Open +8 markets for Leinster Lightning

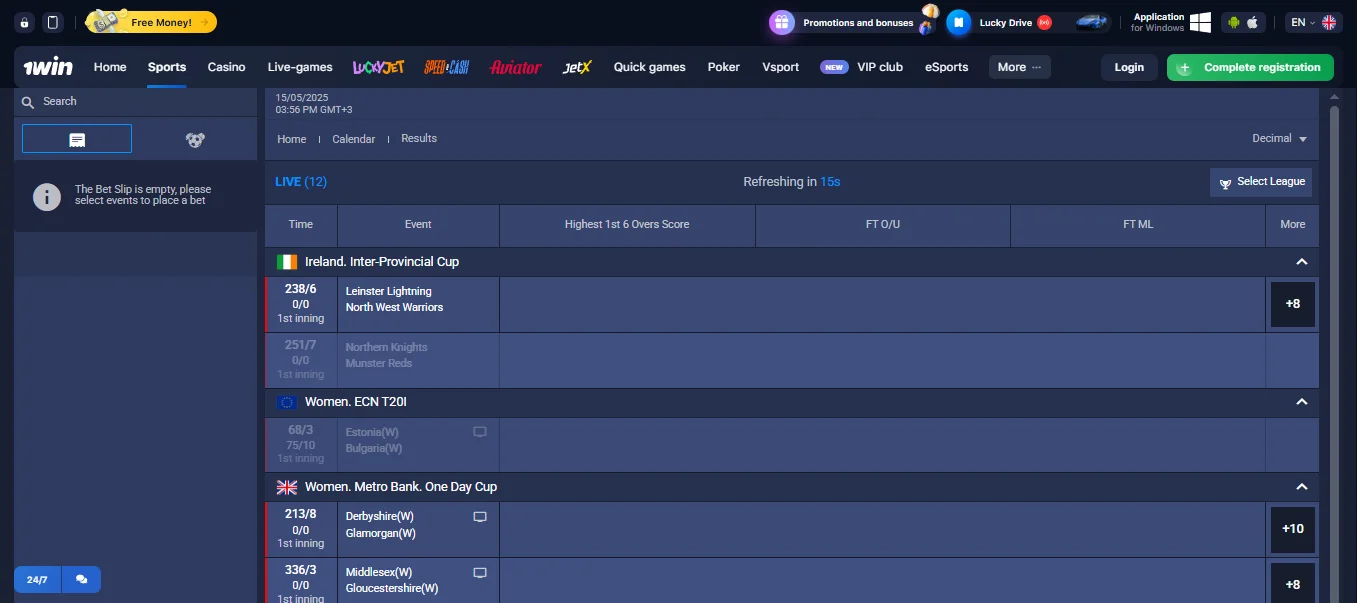point(1293,304)
